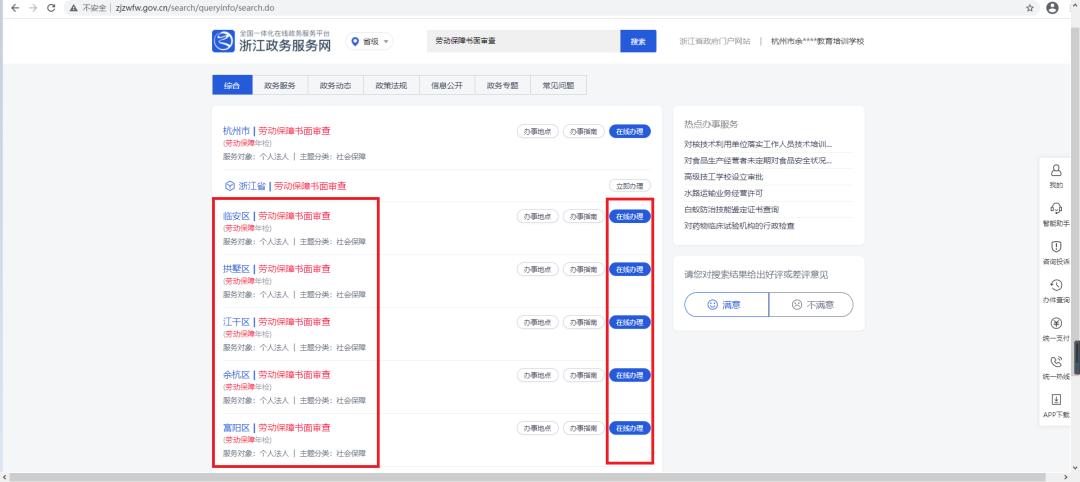Image resolution: width=1080 pixels, height=482 pixels.
Task: Open 江干区 劳动保障书面审查 result link
Action: pyautogui.click(x=277, y=322)
